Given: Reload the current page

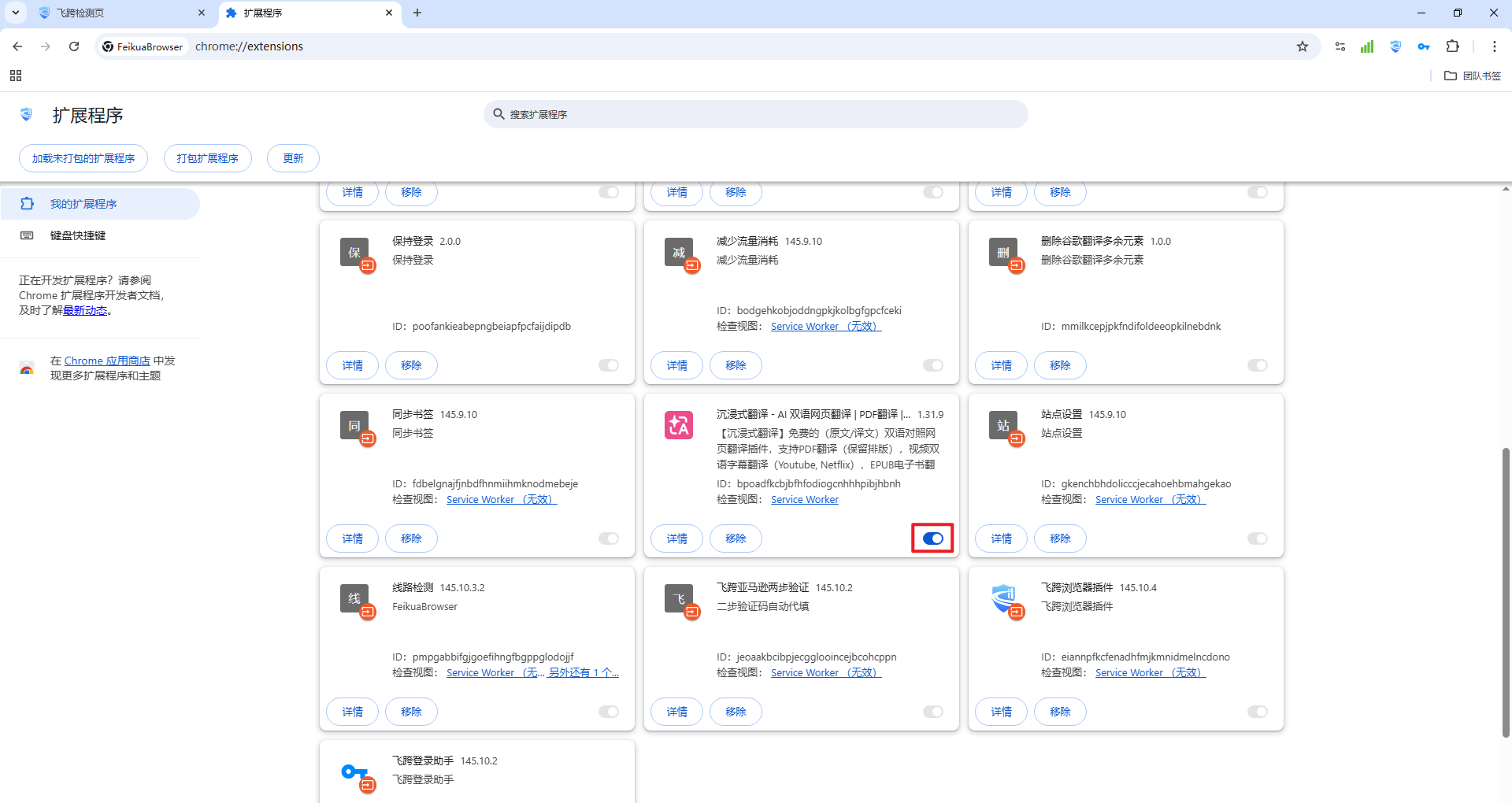Looking at the screenshot, I should (x=74, y=46).
